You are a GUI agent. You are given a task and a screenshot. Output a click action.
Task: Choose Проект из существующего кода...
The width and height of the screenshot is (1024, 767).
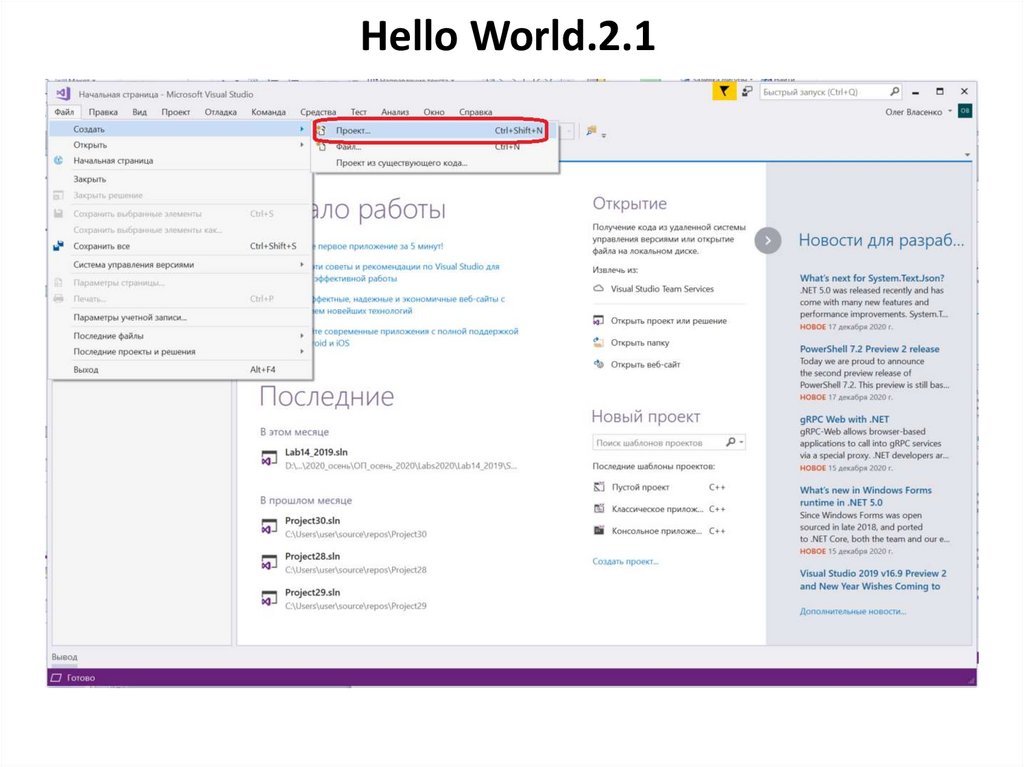coord(435,163)
